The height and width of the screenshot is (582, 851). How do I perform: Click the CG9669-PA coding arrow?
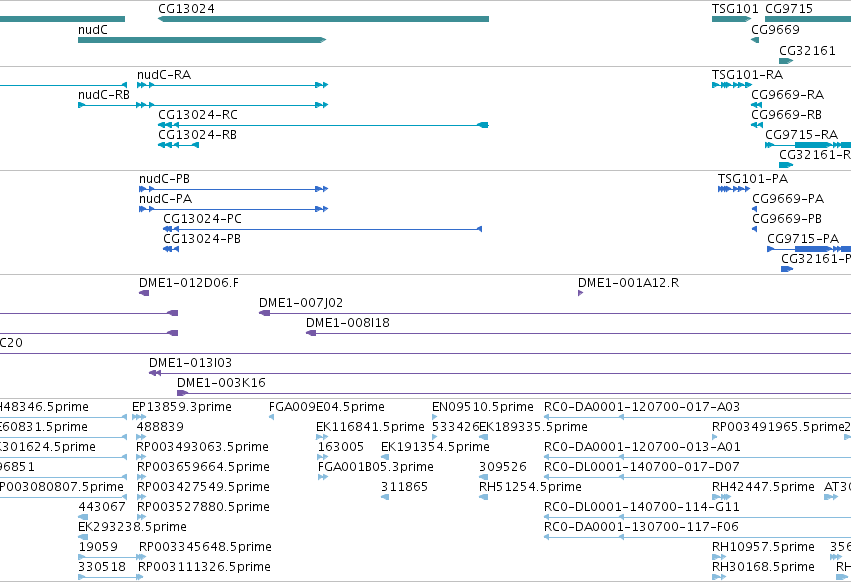(754, 209)
